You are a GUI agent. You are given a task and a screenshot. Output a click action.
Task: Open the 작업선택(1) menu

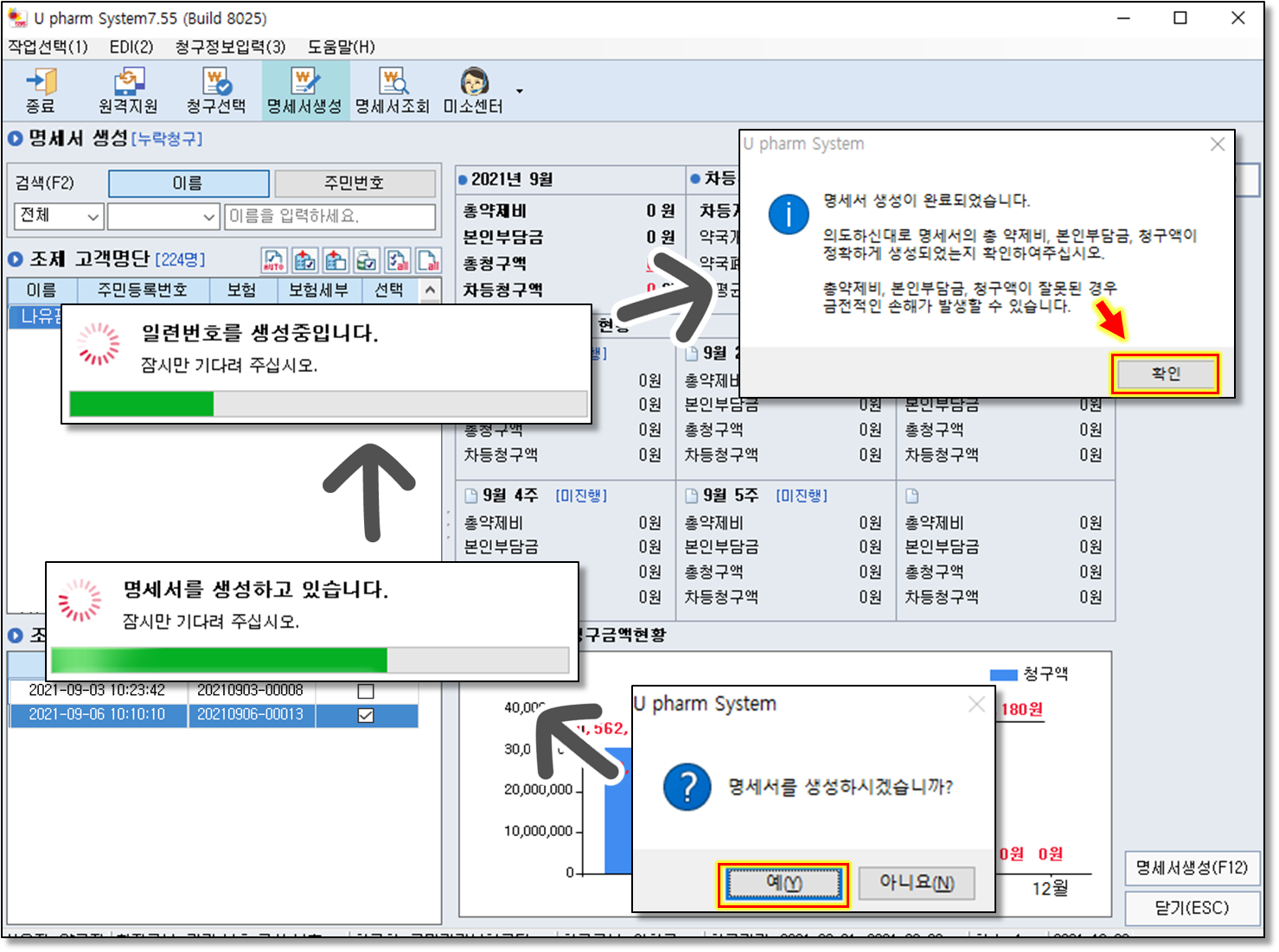click(48, 47)
